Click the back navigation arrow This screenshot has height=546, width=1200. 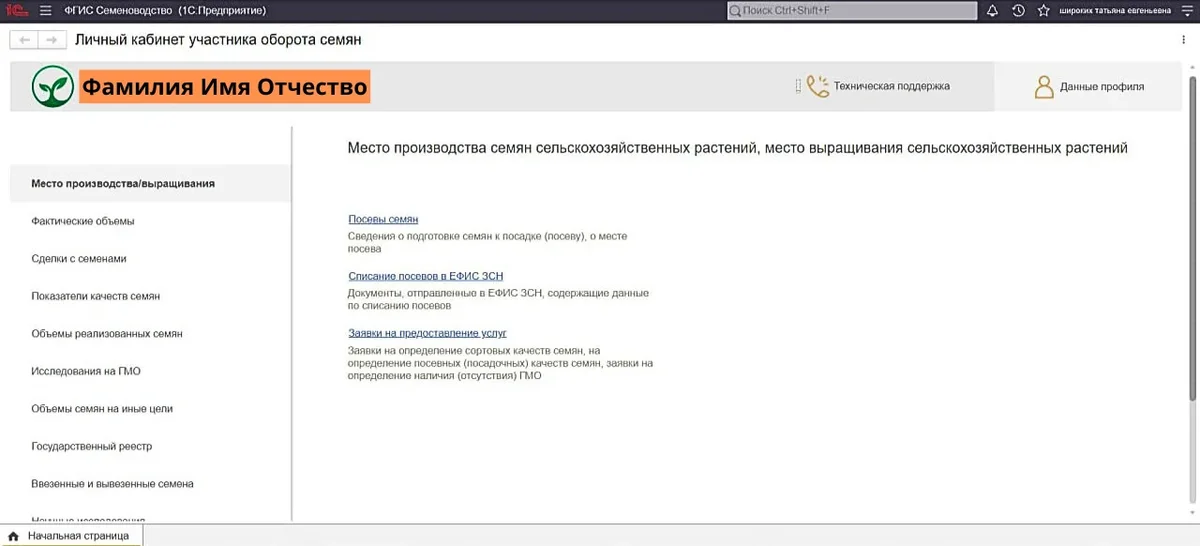click(24, 40)
